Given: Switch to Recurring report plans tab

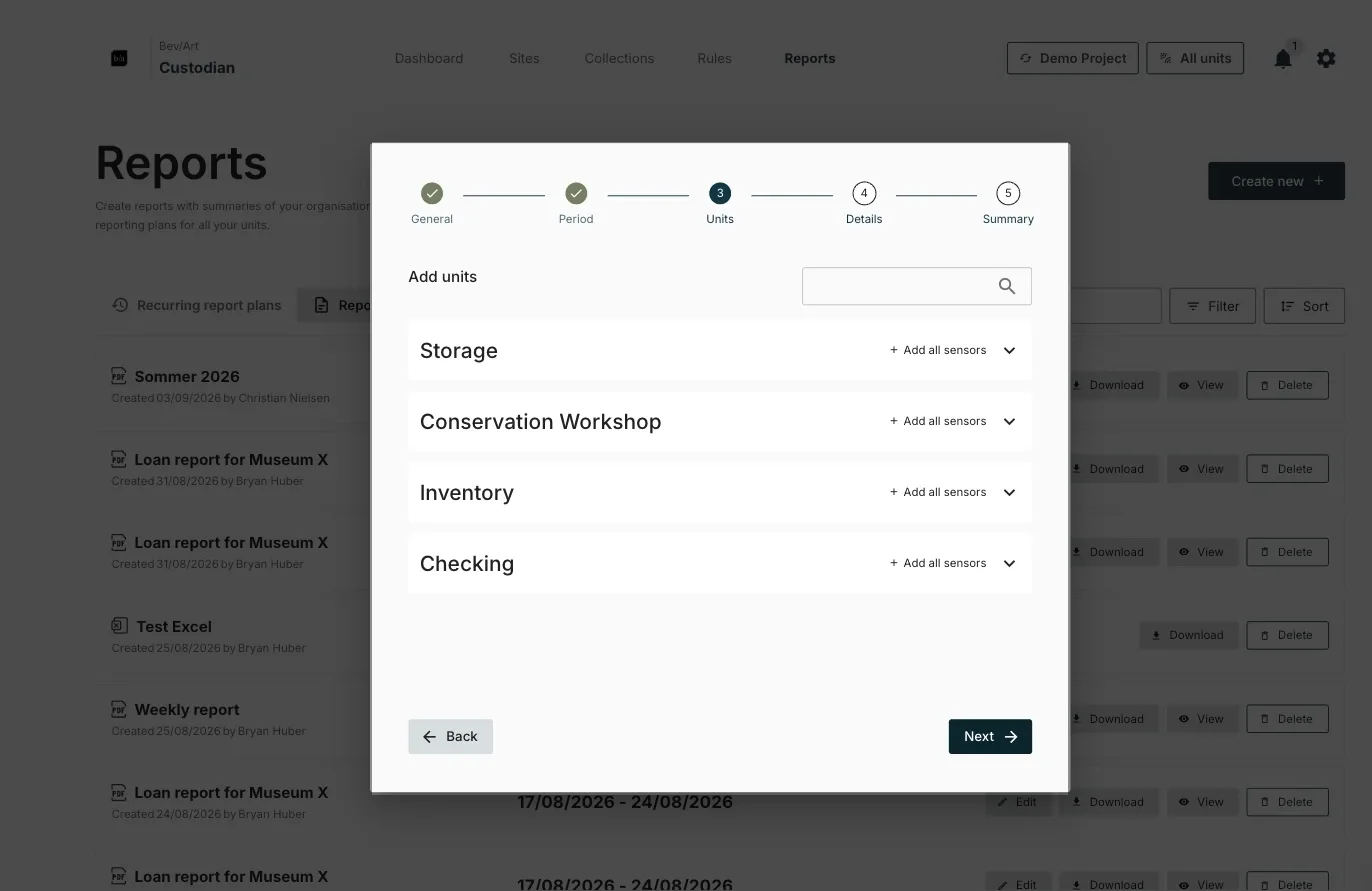Looking at the screenshot, I should (196, 306).
